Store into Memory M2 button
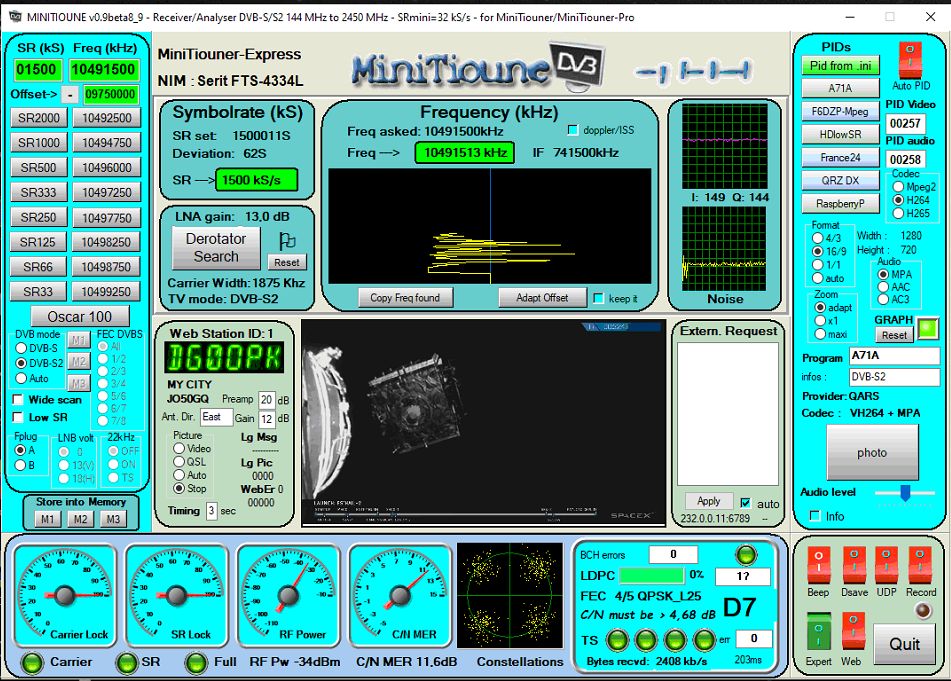This screenshot has height=681, width=951. point(80,519)
